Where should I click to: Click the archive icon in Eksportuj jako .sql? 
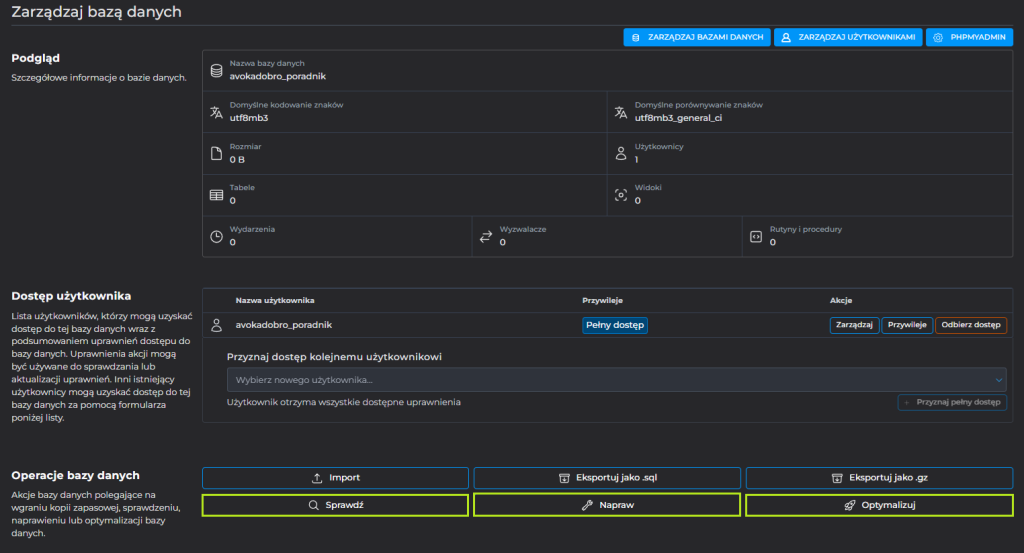point(564,478)
